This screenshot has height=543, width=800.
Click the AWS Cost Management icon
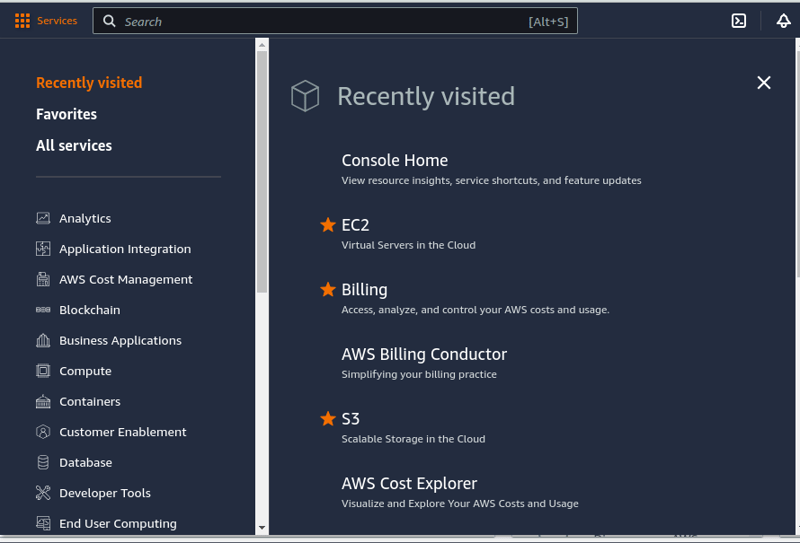coord(43,280)
